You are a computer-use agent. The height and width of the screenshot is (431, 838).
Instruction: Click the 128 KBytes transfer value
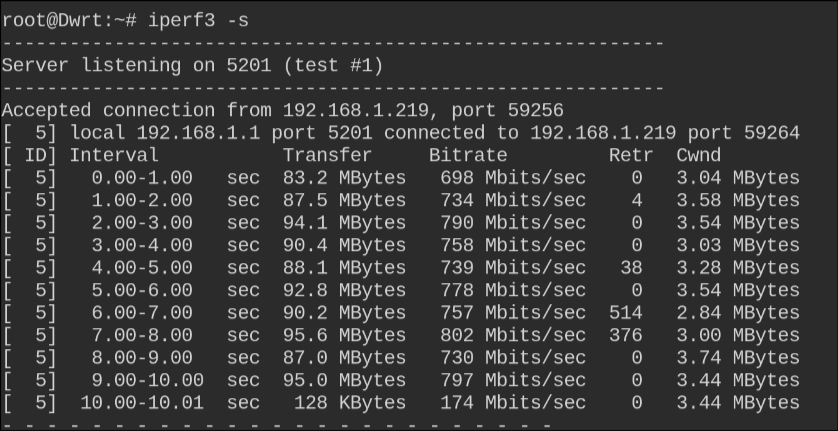coord(350,403)
